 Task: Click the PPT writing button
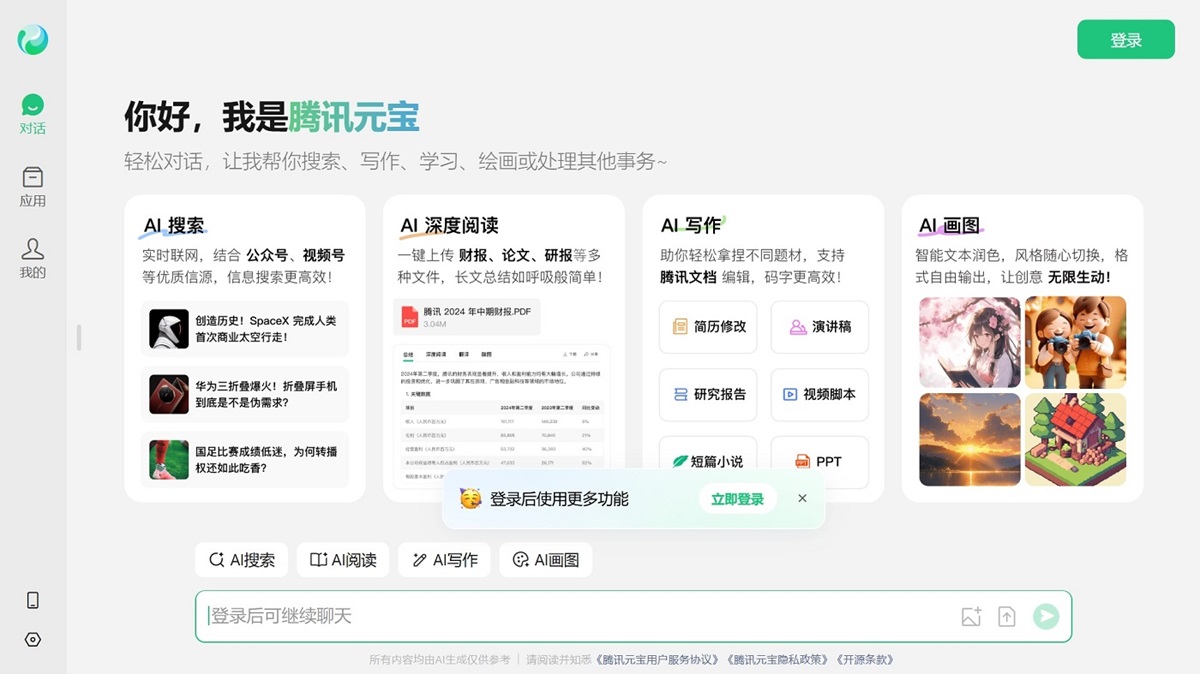click(x=820, y=462)
